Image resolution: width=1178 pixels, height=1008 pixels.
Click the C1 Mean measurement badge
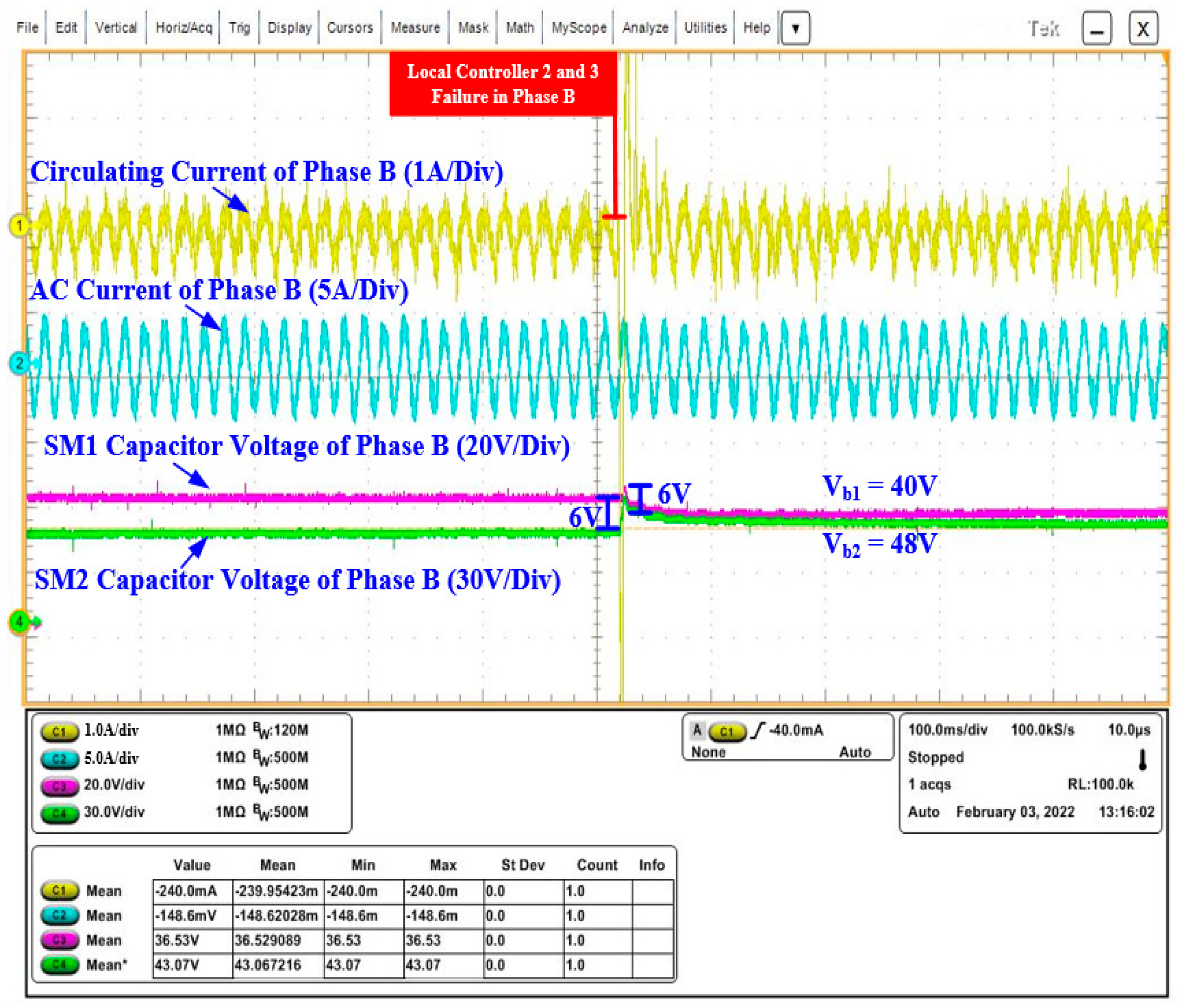point(59,890)
